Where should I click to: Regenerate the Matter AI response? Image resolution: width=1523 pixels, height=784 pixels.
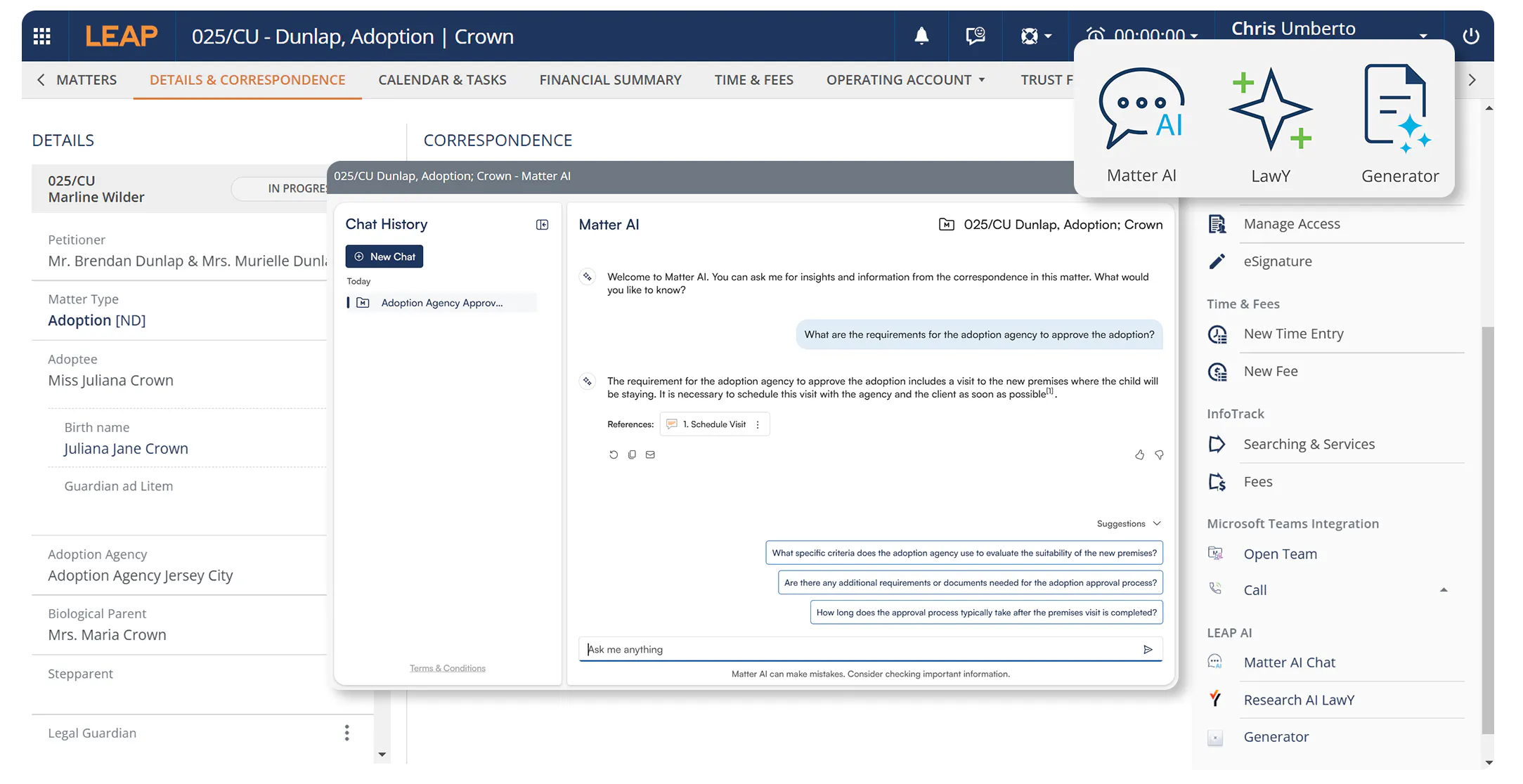tap(614, 455)
